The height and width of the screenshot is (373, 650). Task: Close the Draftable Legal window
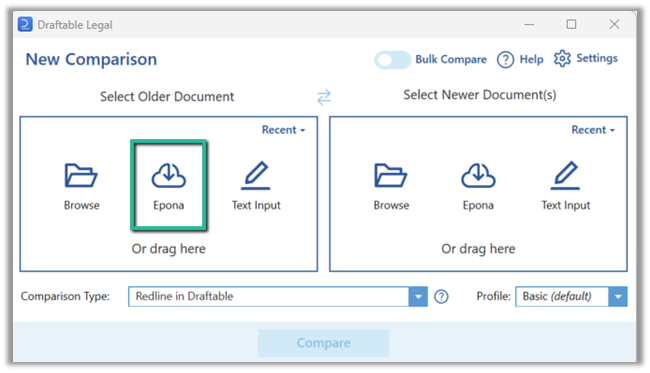click(614, 24)
